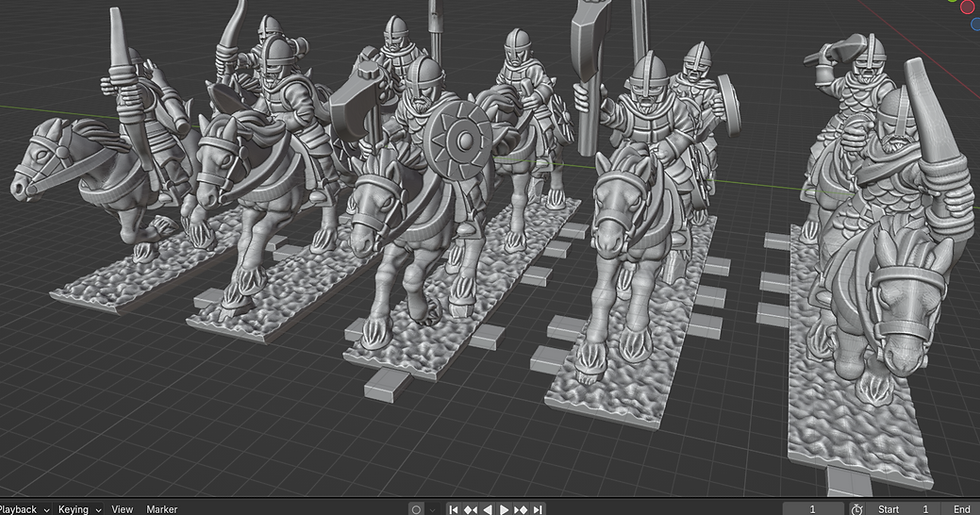This screenshot has height=515, width=980.
Task: Click the End frame field
Action: (x=959, y=509)
